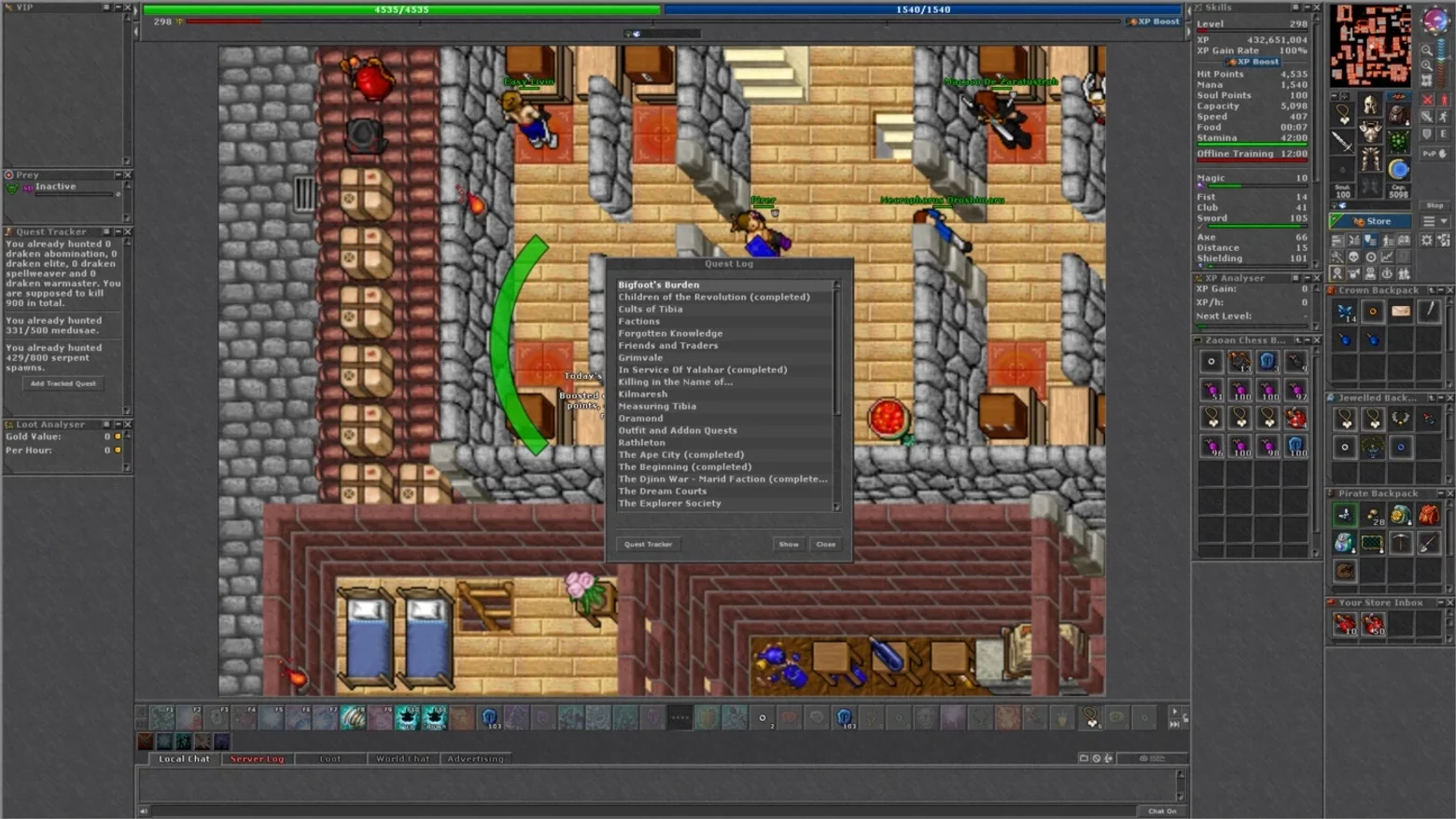
Task: Collapse the Skills panel
Action: tap(1306, 7)
